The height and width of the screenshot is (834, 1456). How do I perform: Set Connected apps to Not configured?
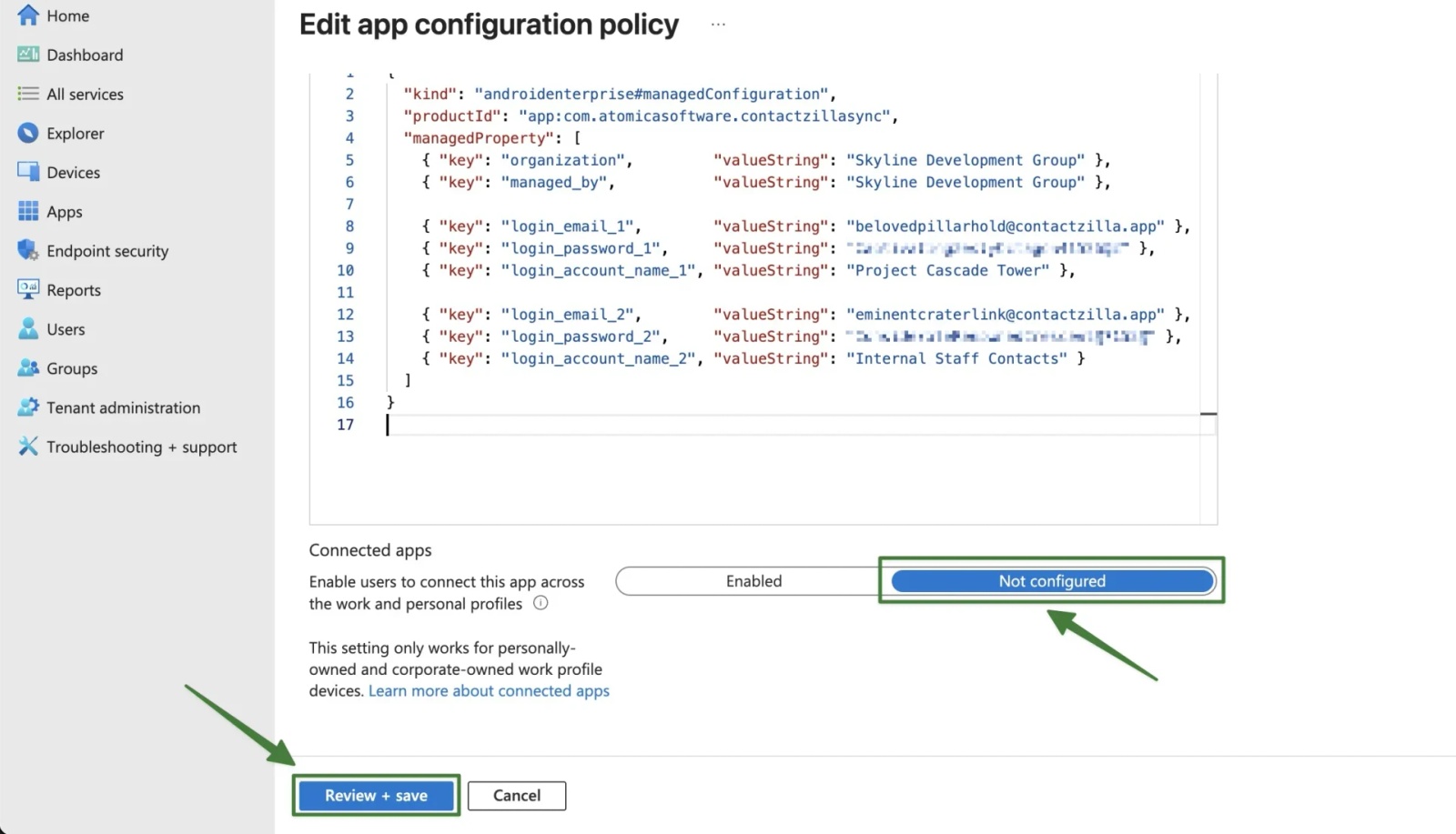(1052, 581)
